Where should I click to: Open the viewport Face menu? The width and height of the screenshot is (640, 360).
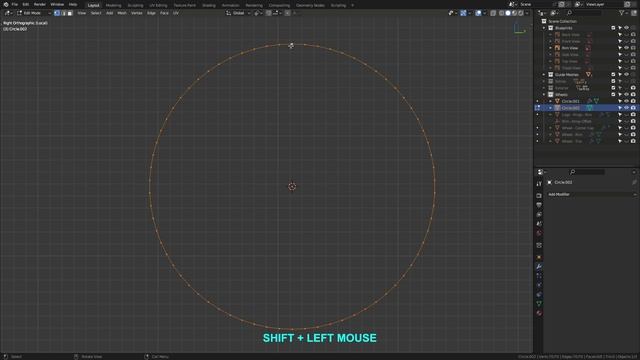click(x=164, y=13)
